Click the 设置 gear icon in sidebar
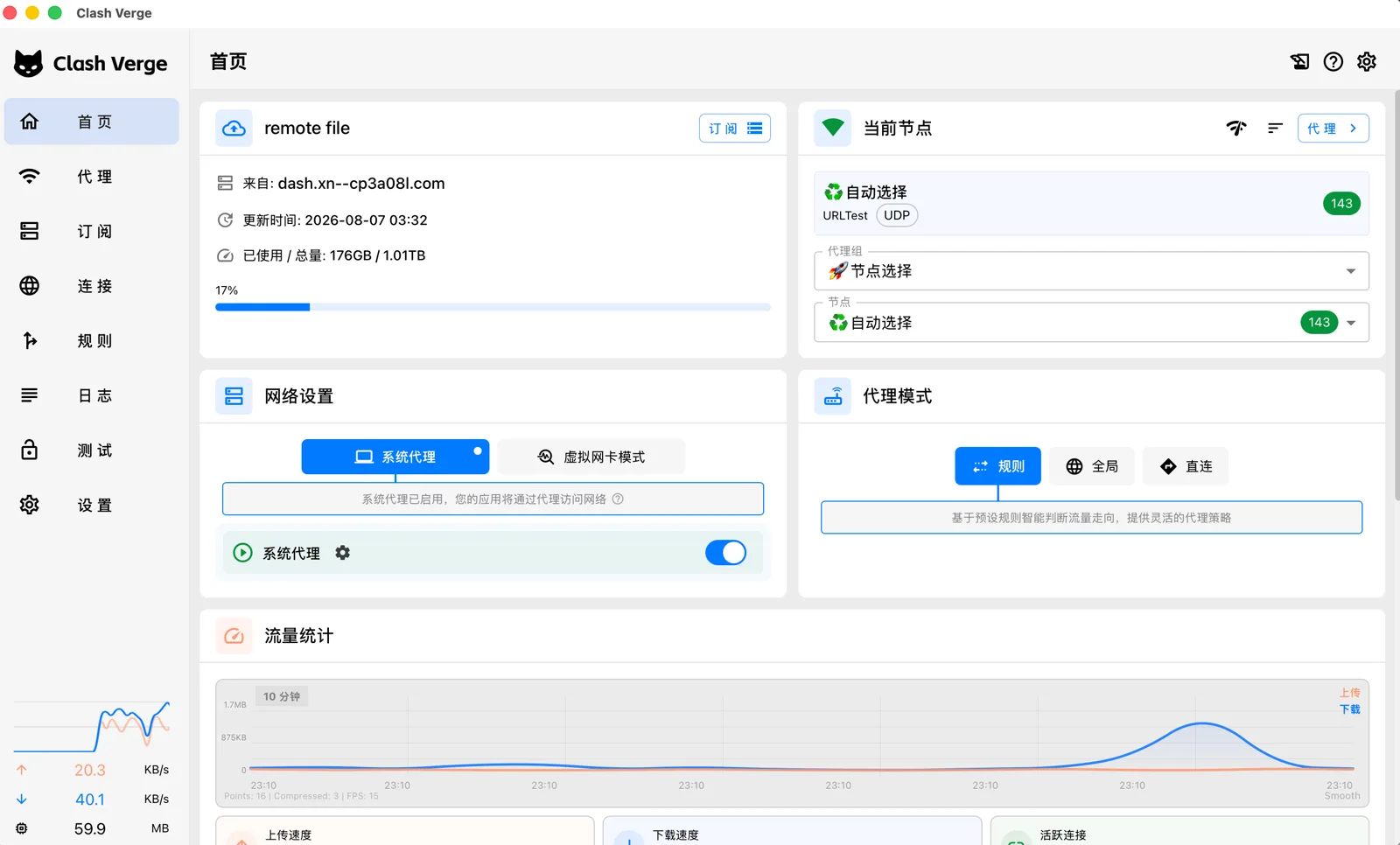This screenshot has height=845, width=1400. click(30, 505)
